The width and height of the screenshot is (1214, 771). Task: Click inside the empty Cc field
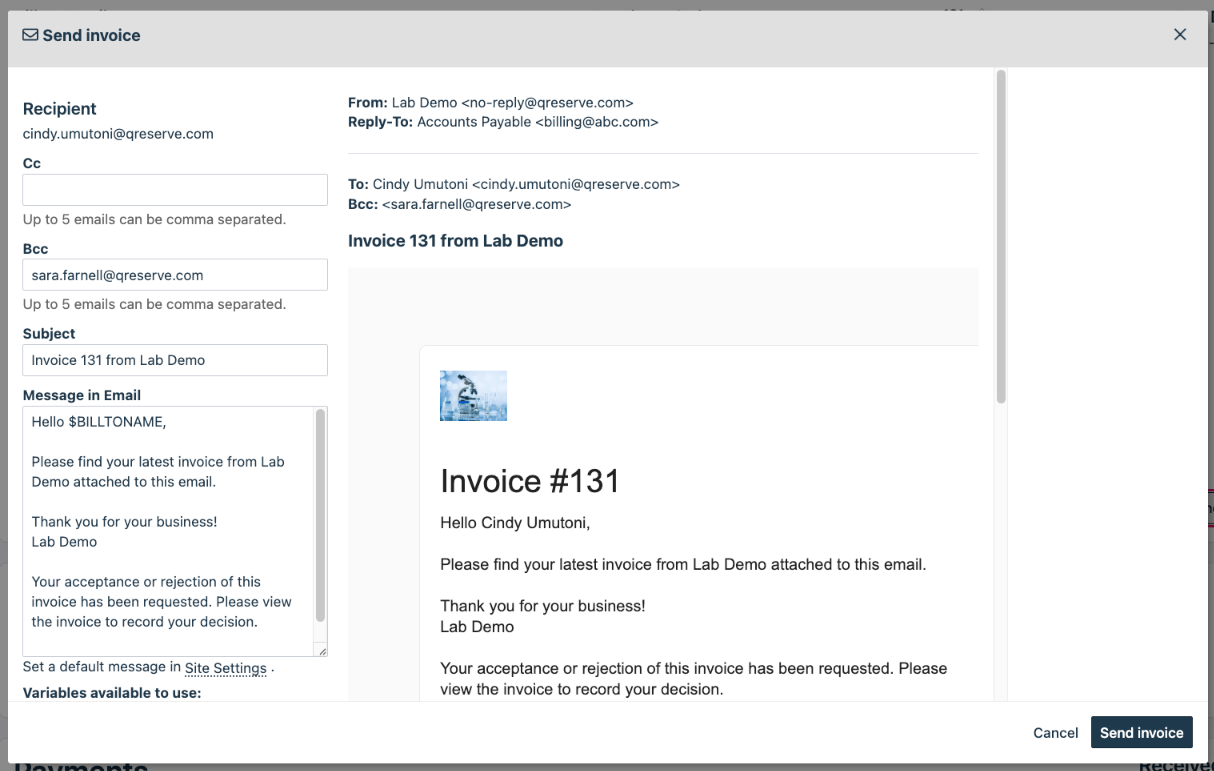click(x=174, y=189)
